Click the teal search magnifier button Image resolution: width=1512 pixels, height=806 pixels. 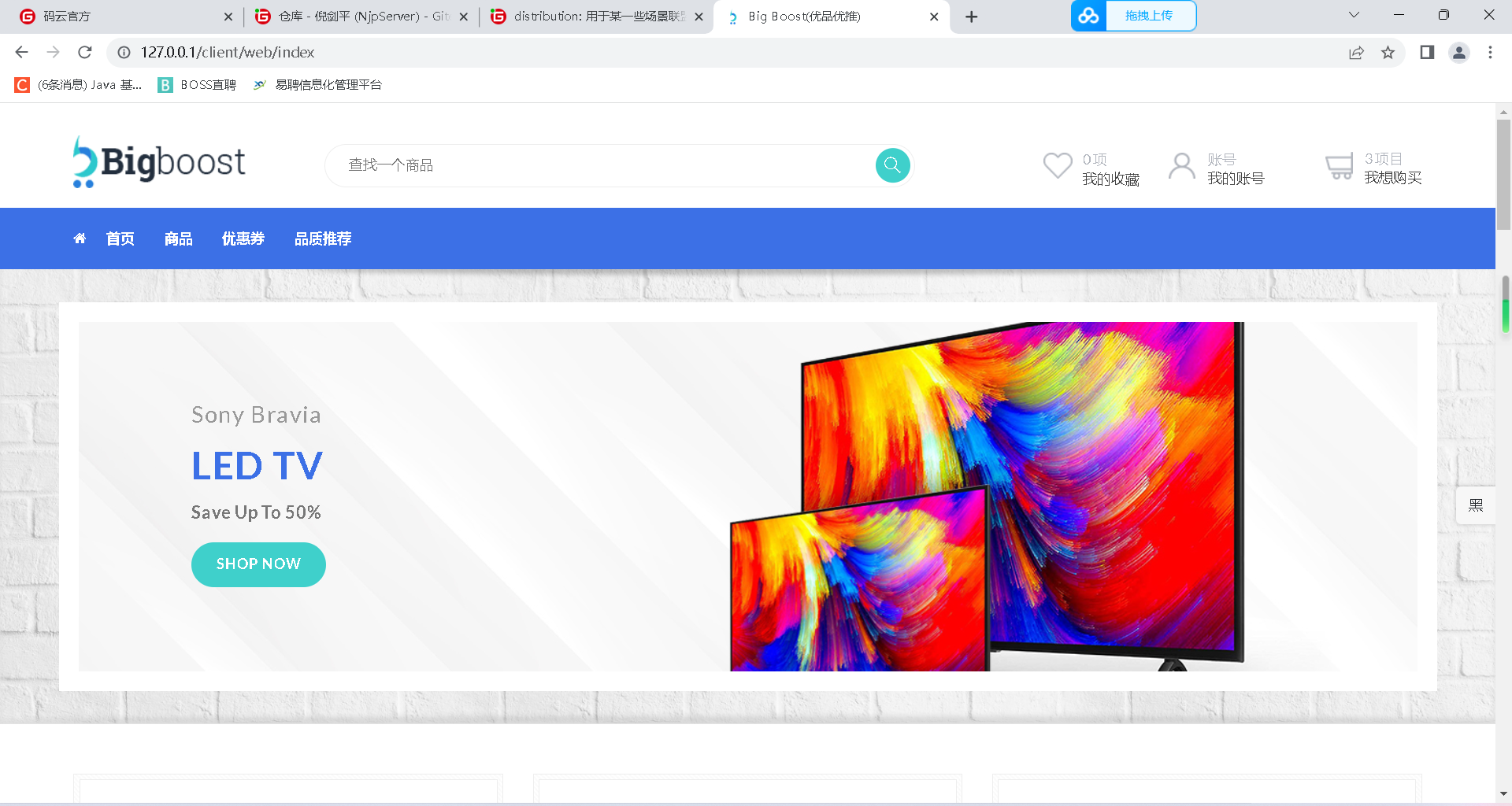point(892,165)
